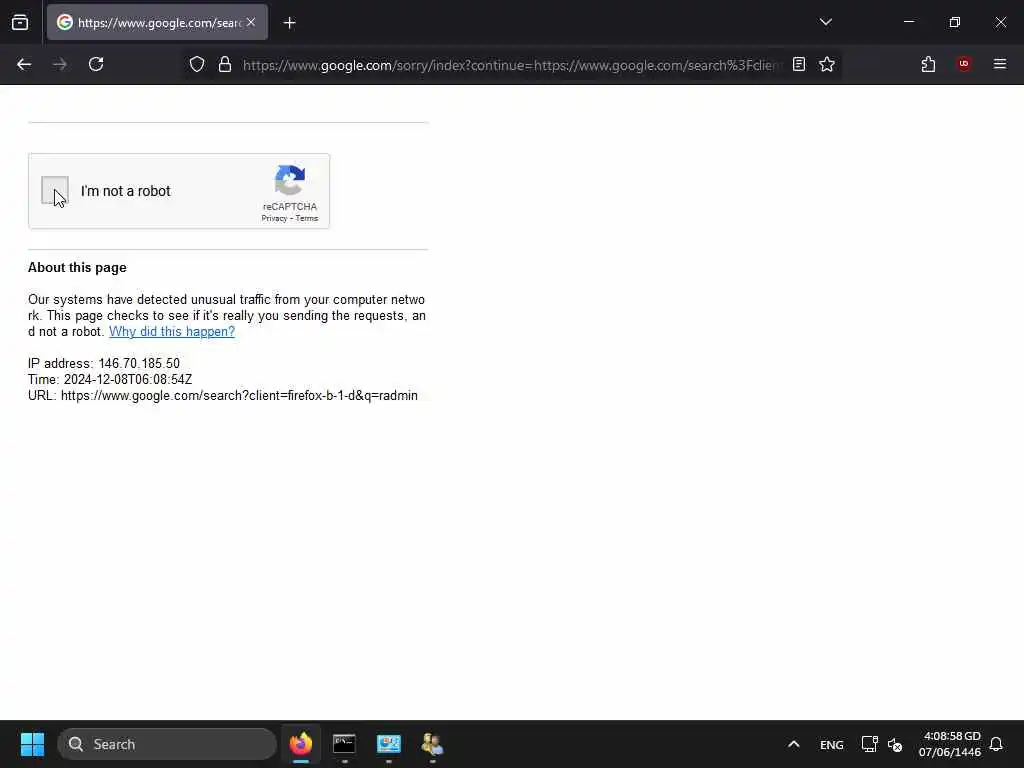Open reCAPTCHA Terms link
Screen dimensions: 1024x768
(x=307, y=218)
